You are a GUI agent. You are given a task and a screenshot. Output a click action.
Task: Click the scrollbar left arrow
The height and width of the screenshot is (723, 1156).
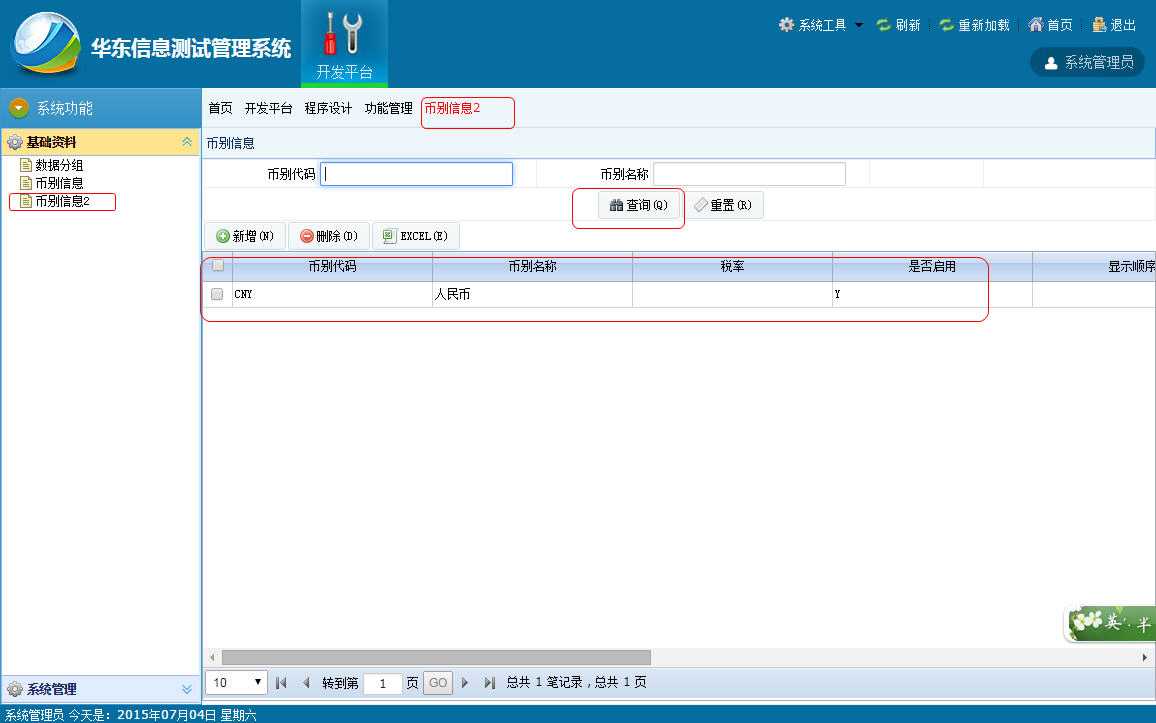coord(212,657)
